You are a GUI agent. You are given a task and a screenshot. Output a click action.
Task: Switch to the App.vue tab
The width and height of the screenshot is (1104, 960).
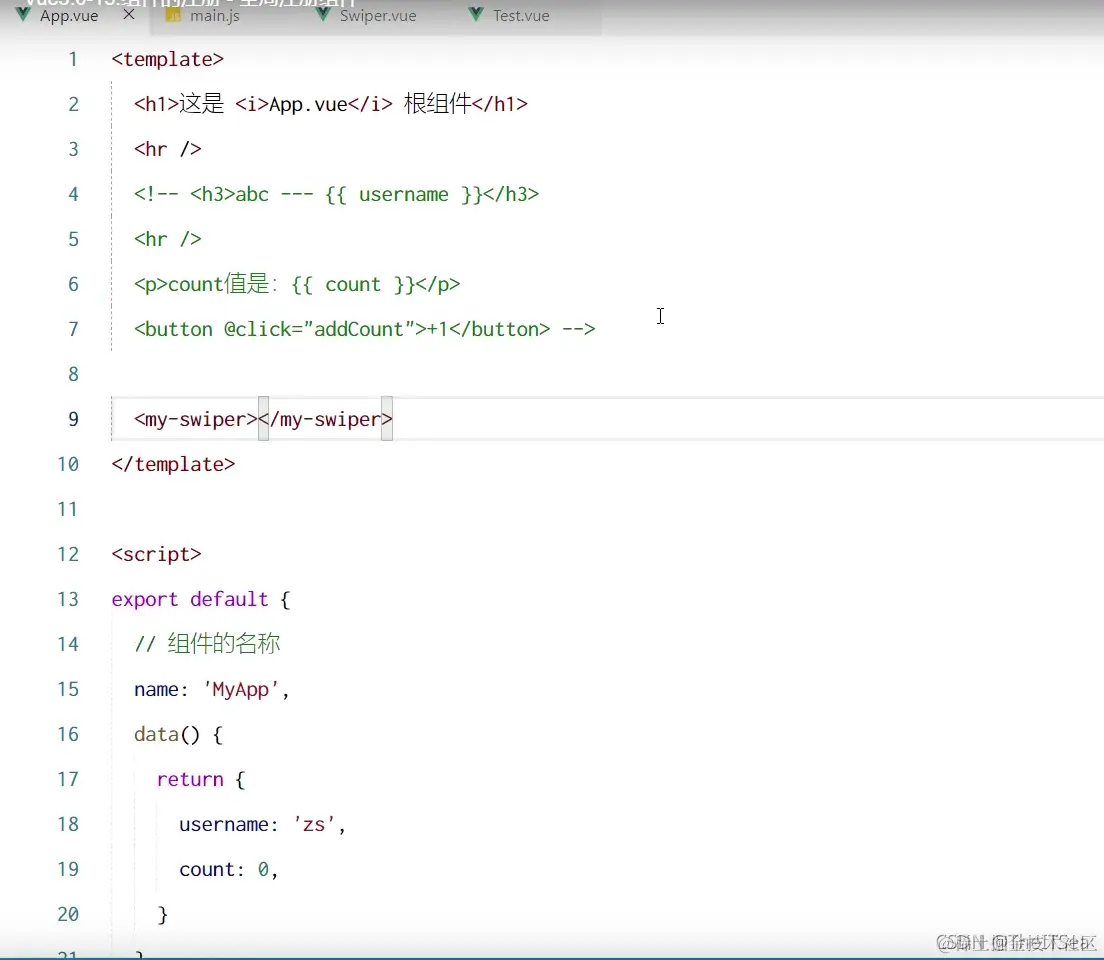[x=68, y=15]
